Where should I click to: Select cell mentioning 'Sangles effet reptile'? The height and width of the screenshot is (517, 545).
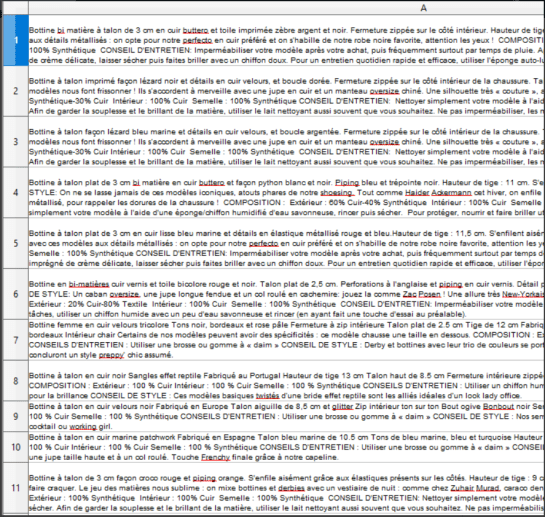pyautogui.click(x=287, y=380)
